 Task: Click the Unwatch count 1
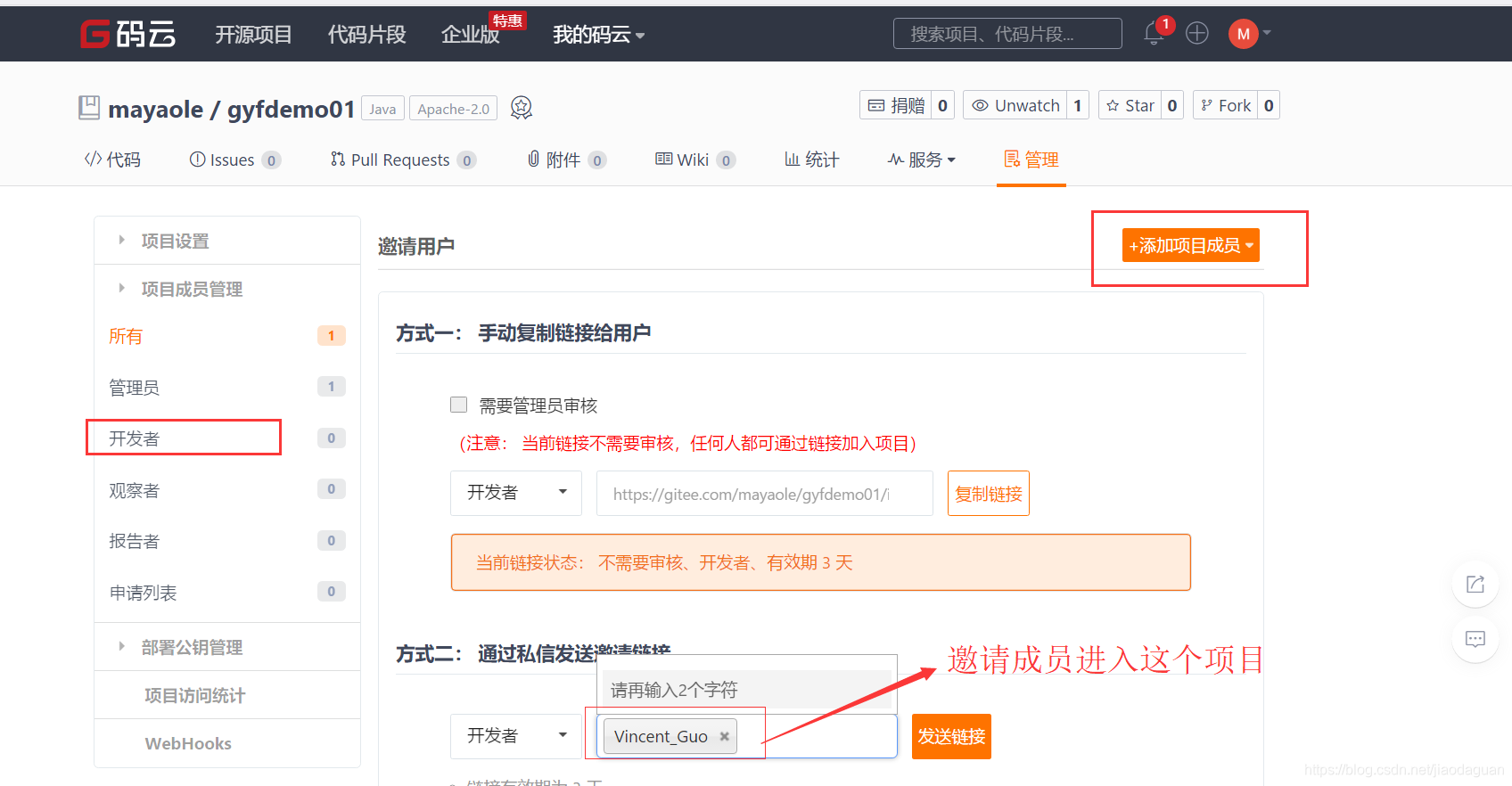tap(1078, 105)
